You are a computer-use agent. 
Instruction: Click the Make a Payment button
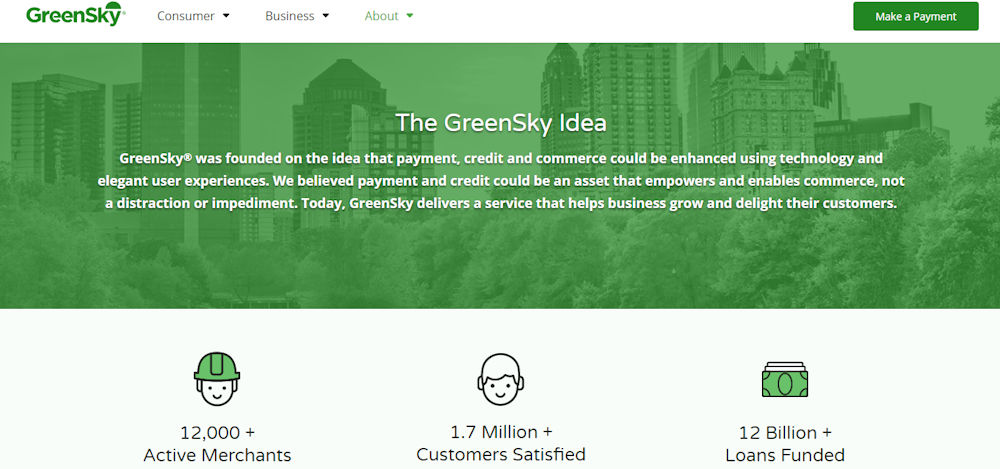[x=916, y=16]
